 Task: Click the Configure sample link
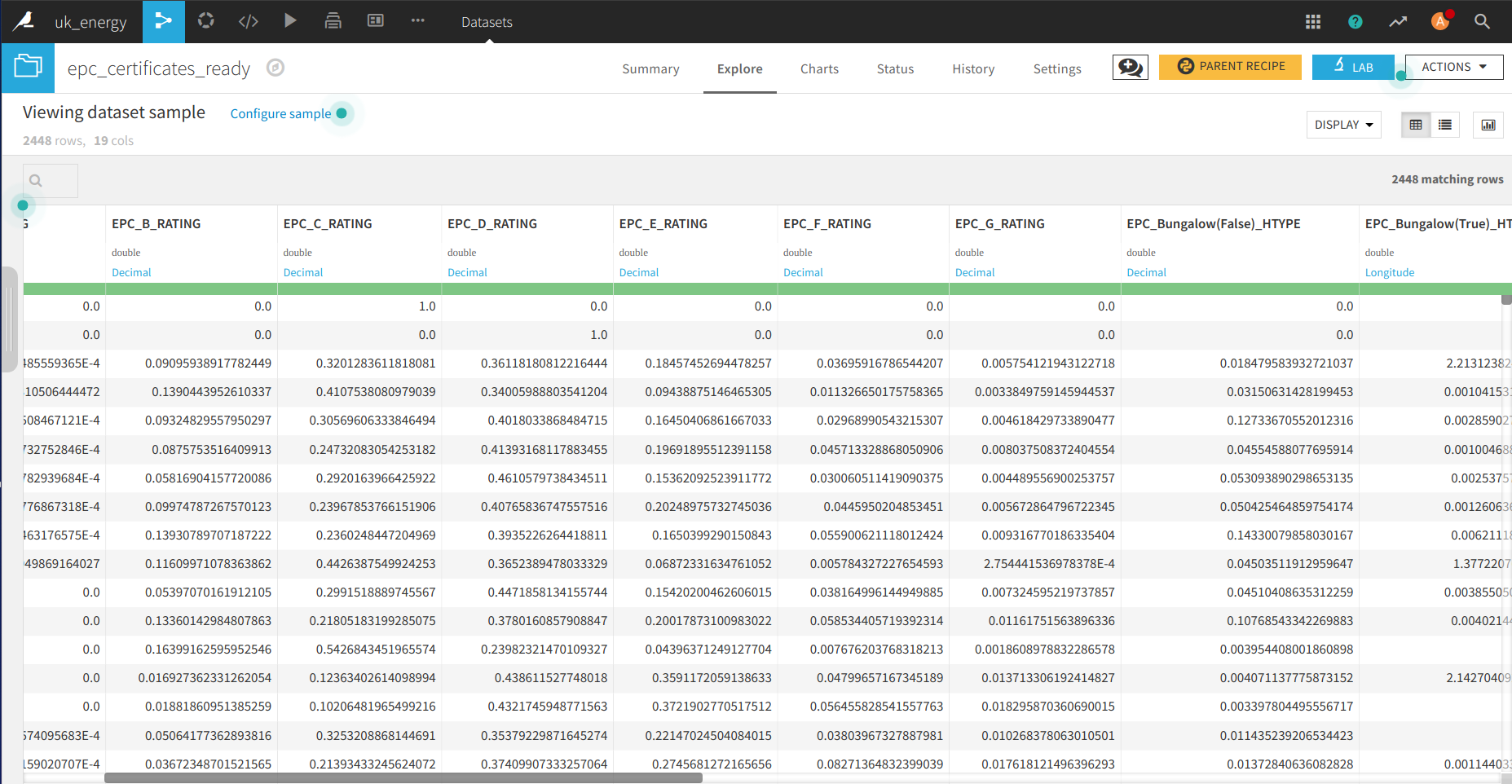[x=280, y=114]
